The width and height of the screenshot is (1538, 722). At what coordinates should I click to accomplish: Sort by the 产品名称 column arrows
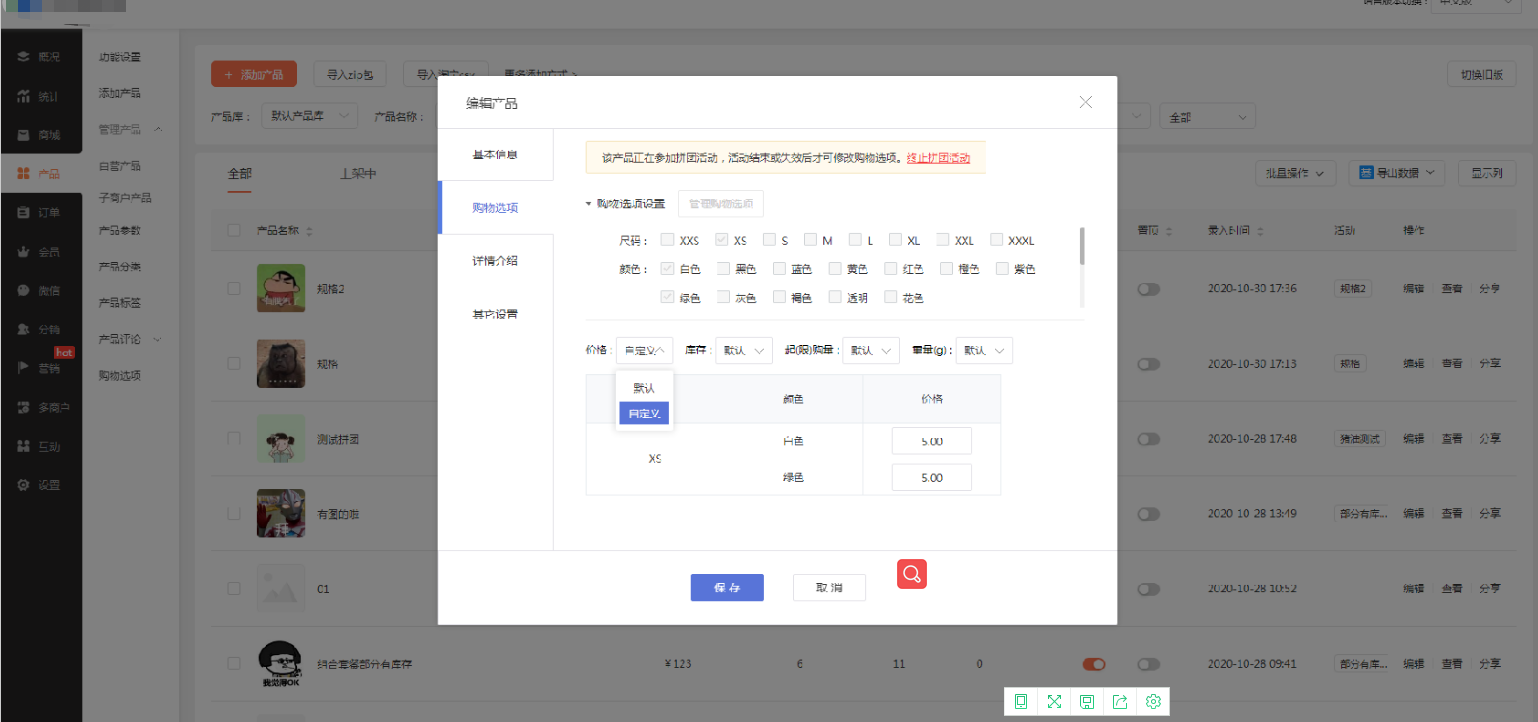[x=309, y=231]
